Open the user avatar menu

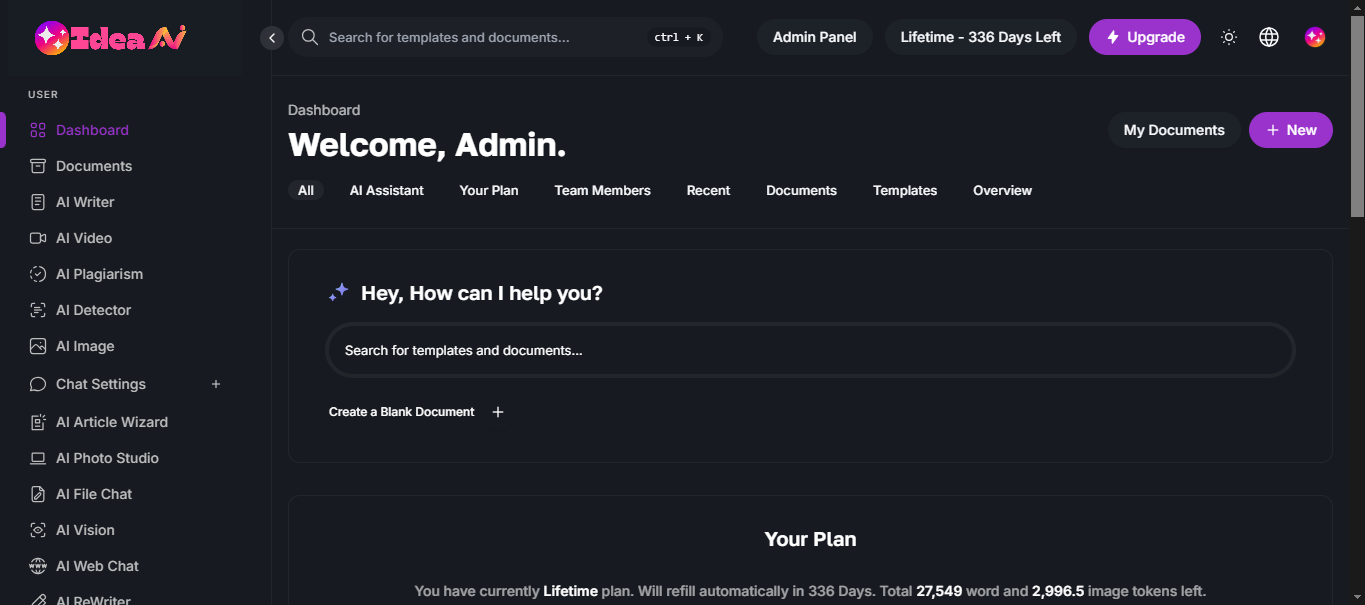pyautogui.click(x=1315, y=37)
